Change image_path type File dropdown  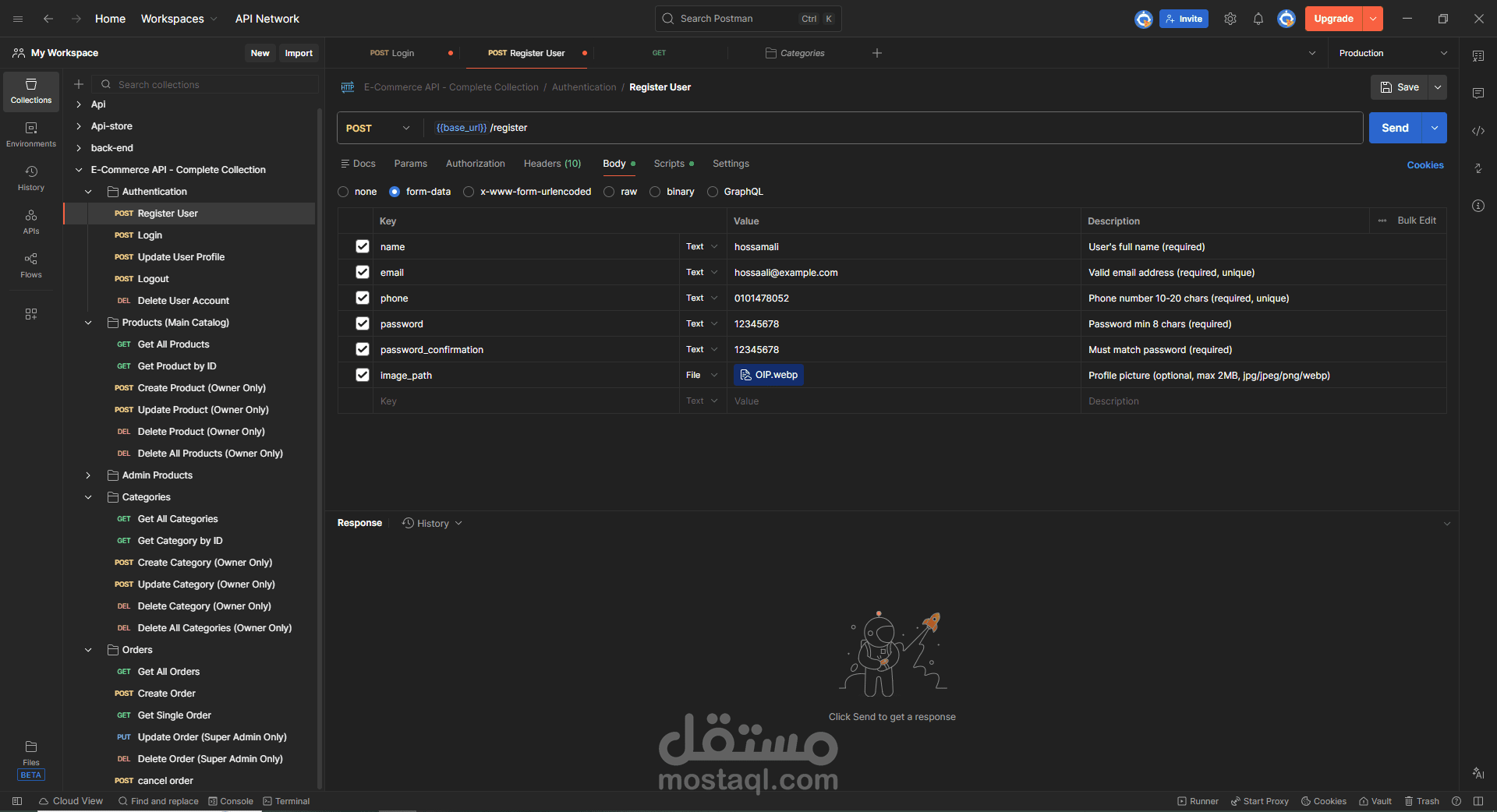702,375
